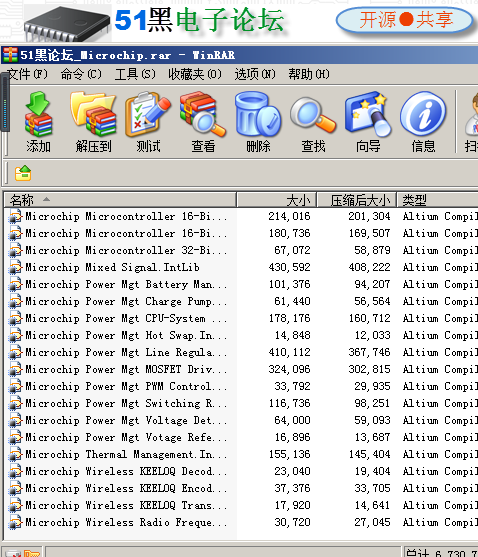Sort by Size (大小) column header
The image size is (478, 557).
(277, 200)
